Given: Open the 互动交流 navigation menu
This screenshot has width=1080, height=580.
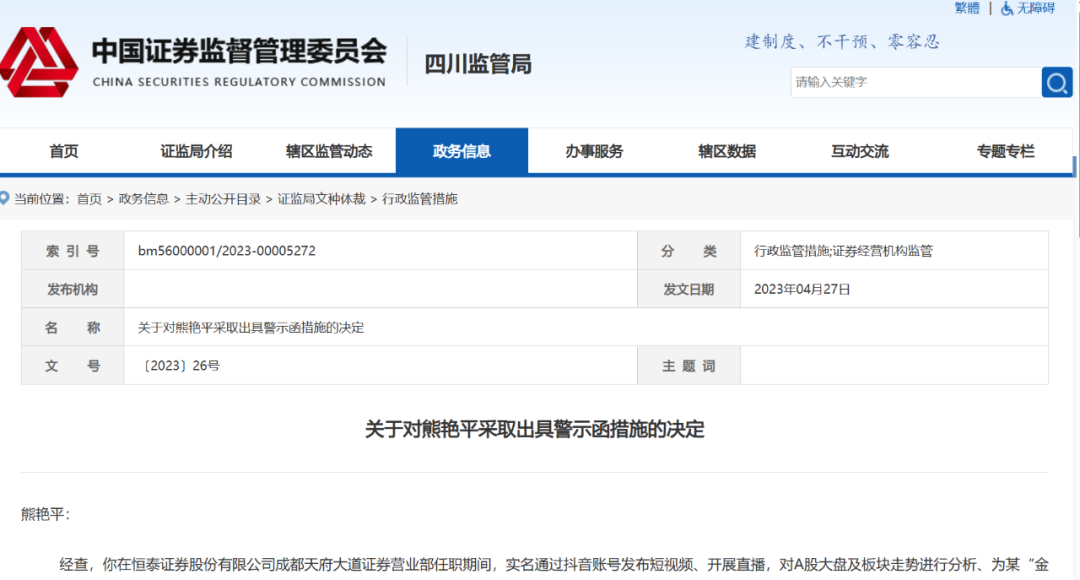Looking at the screenshot, I should (x=860, y=150).
